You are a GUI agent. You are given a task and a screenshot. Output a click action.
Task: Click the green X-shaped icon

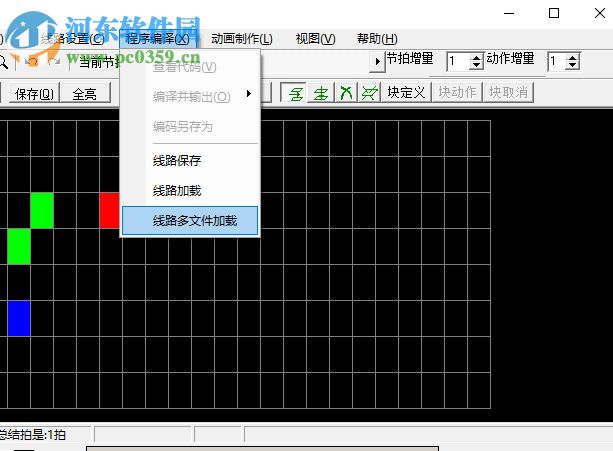pyautogui.click(x=346, y=93)
